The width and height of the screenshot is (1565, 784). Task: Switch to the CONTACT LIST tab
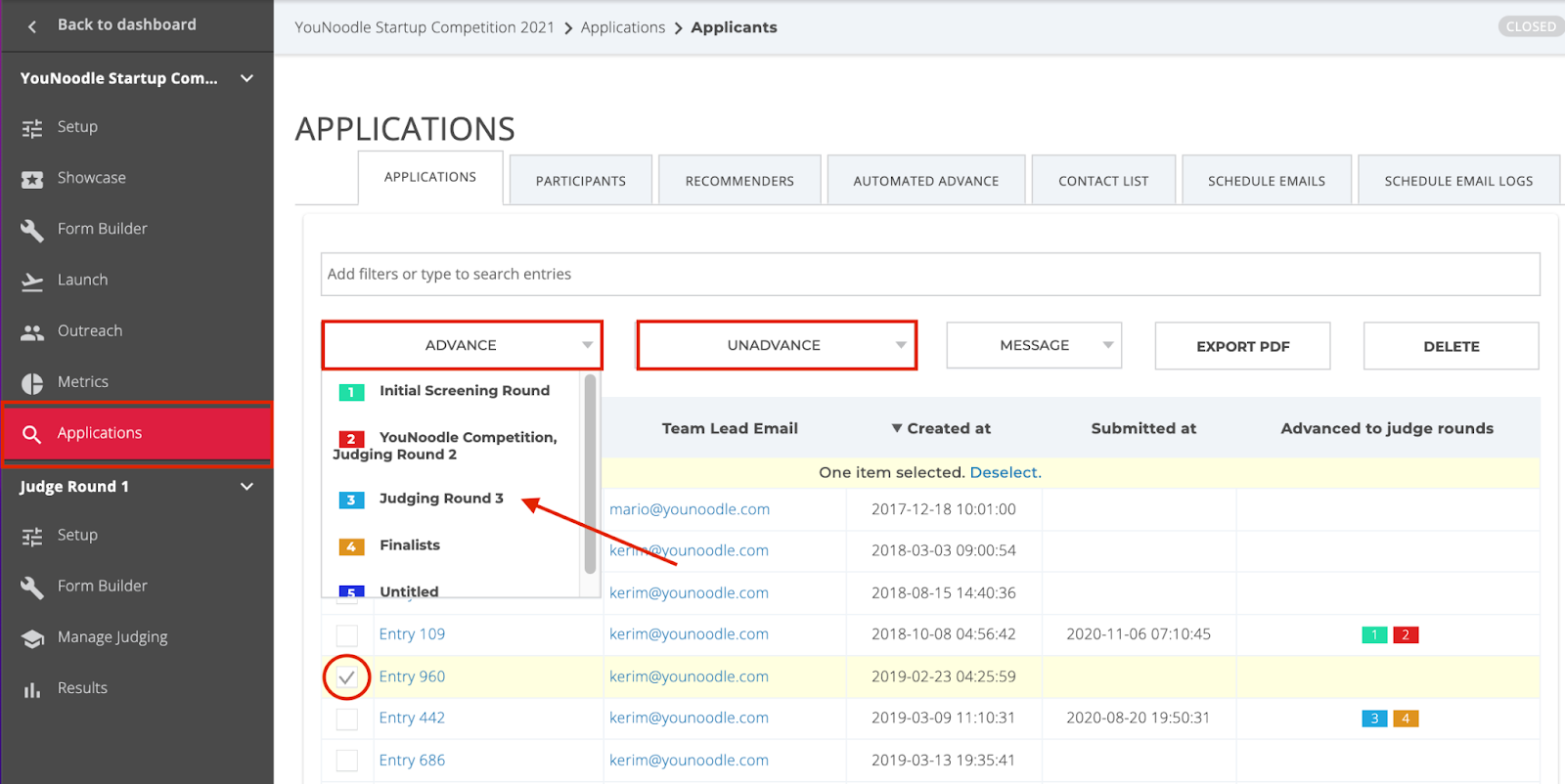(1103, 181)
